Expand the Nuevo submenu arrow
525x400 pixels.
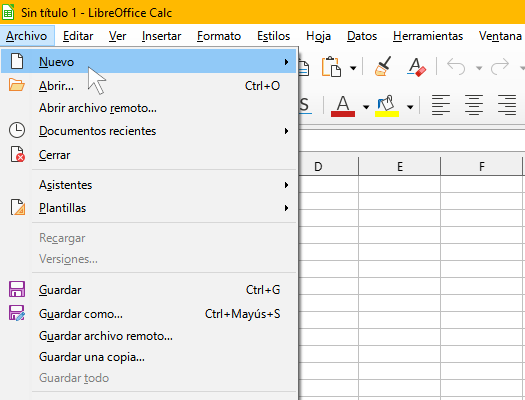(286, 62)
